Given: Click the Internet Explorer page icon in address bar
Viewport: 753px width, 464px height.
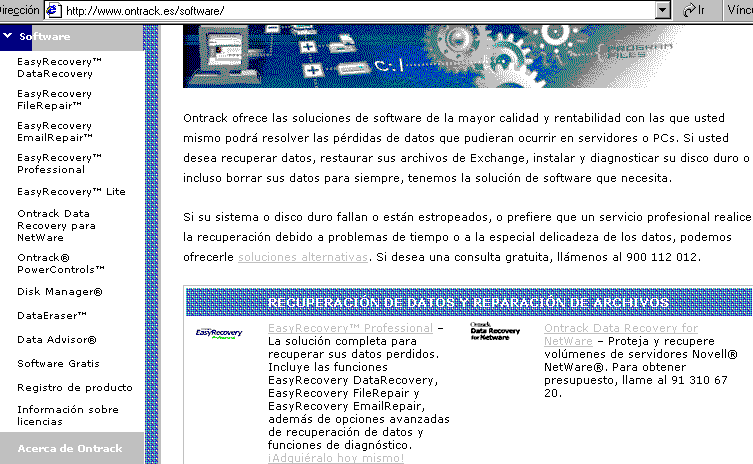Looking at the screenshot, I should coord(54,10).
